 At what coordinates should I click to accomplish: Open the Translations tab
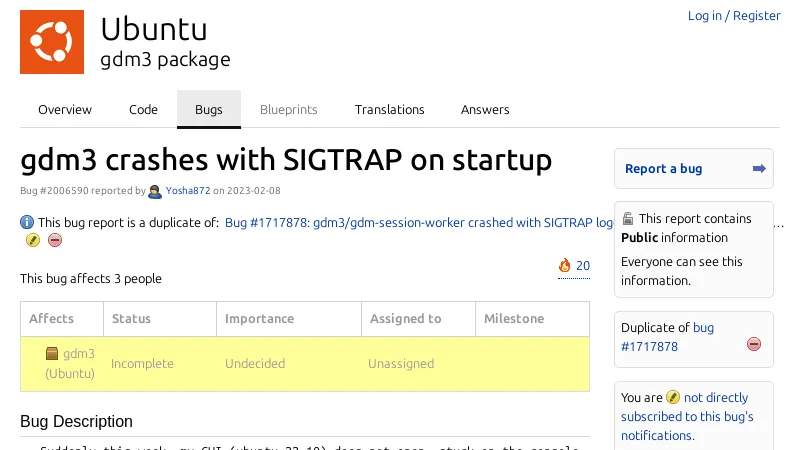[389, 110]
